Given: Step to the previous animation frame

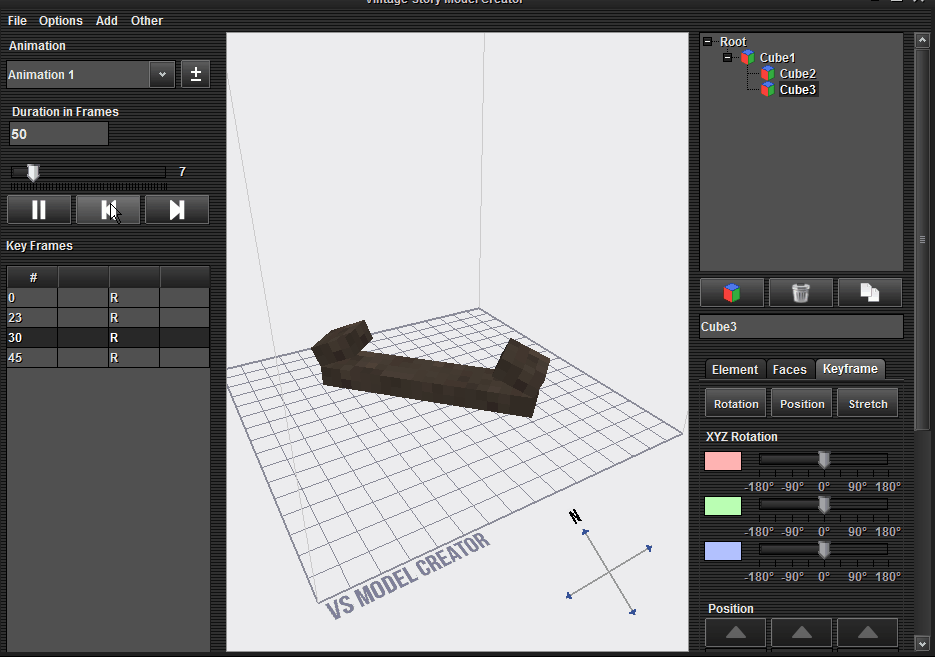Looking at the screenshot, I should click(x=108, y=209).
